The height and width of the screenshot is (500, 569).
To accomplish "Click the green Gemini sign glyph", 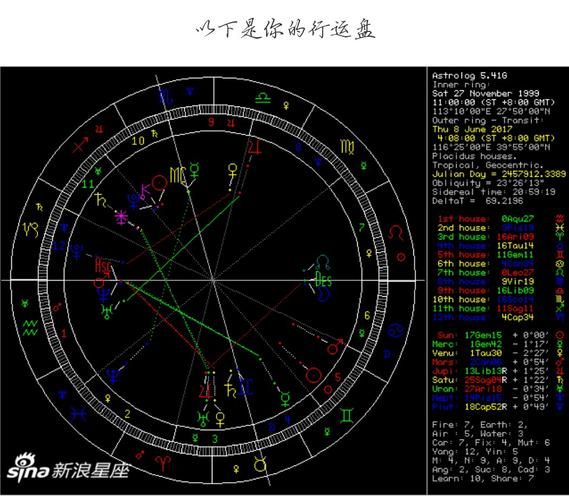I will click(x=347, y=416).
